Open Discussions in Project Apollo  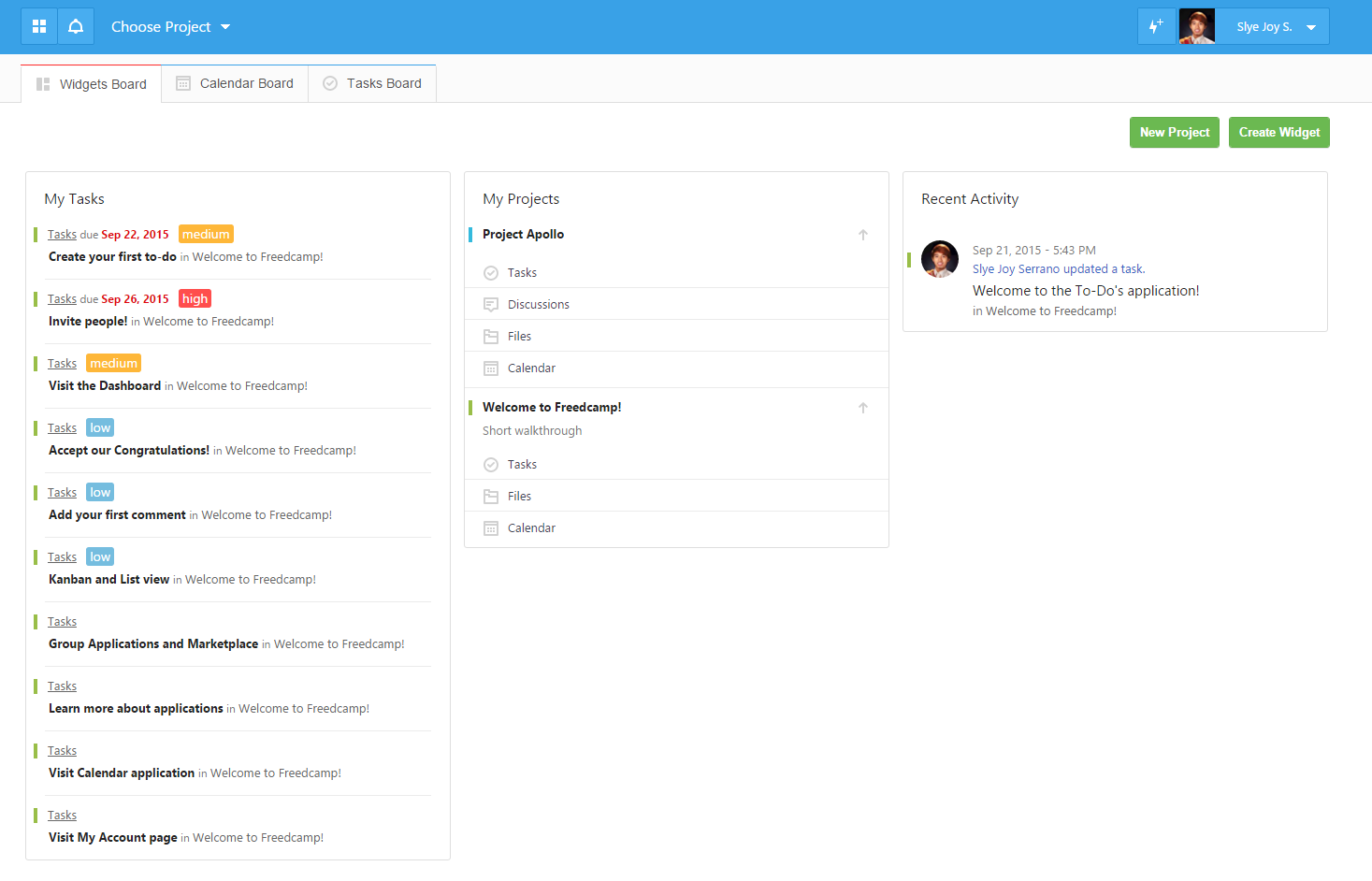[x=539, y=305]
